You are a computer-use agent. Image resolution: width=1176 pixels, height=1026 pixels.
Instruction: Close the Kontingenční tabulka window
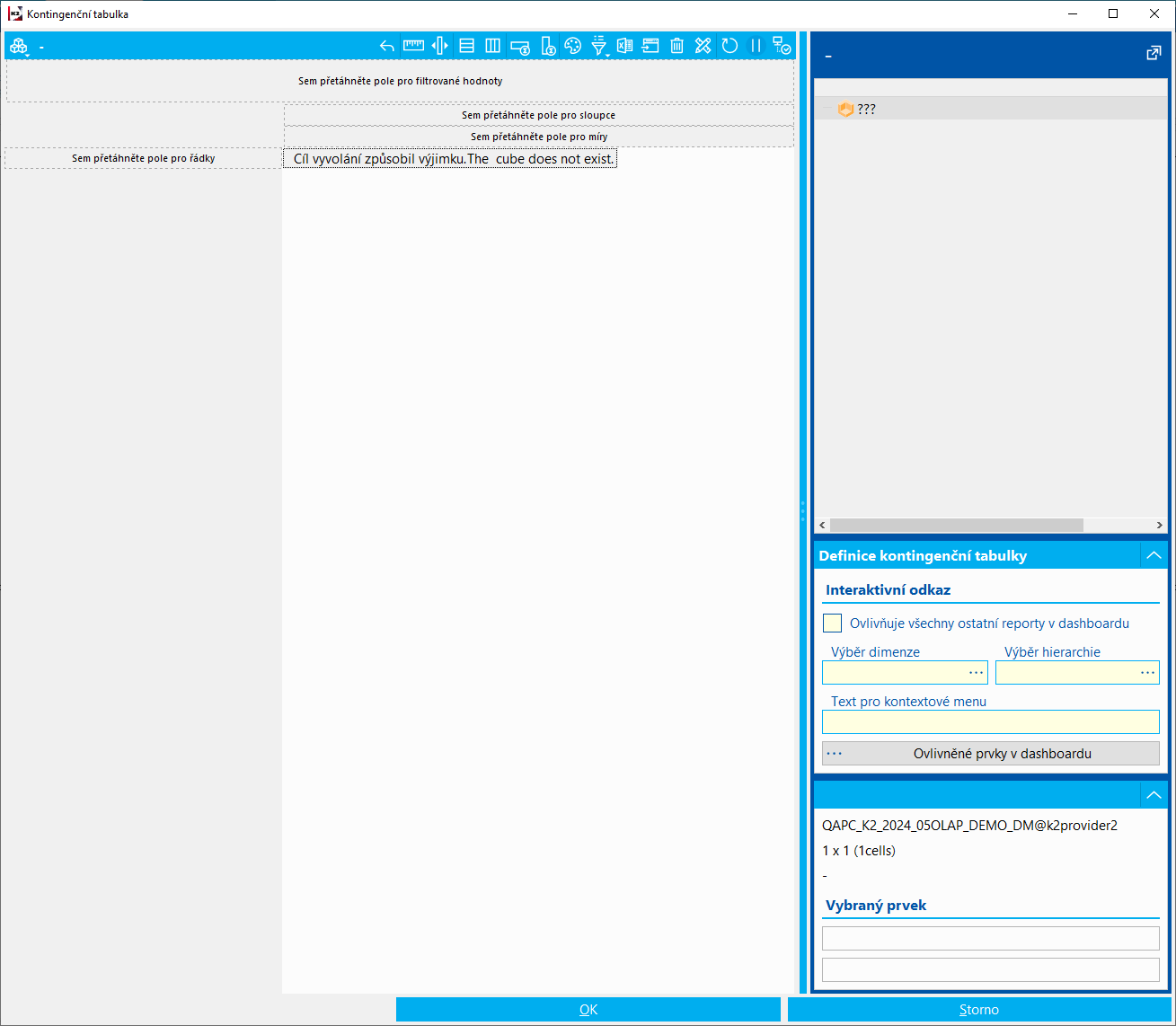pyautogui.click(x=1154, y=13)
